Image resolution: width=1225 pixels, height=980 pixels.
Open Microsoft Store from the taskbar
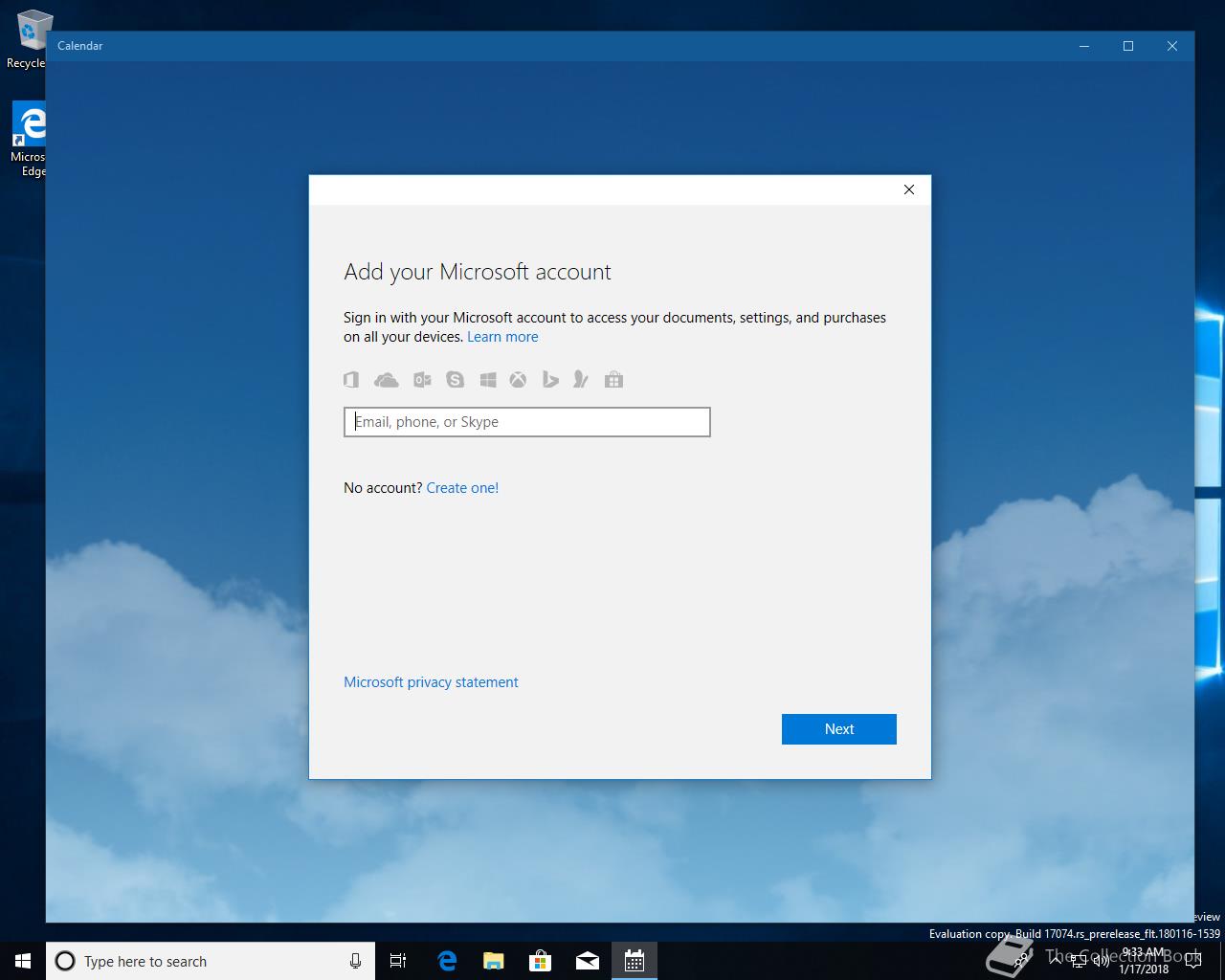[x=541, y=961]
